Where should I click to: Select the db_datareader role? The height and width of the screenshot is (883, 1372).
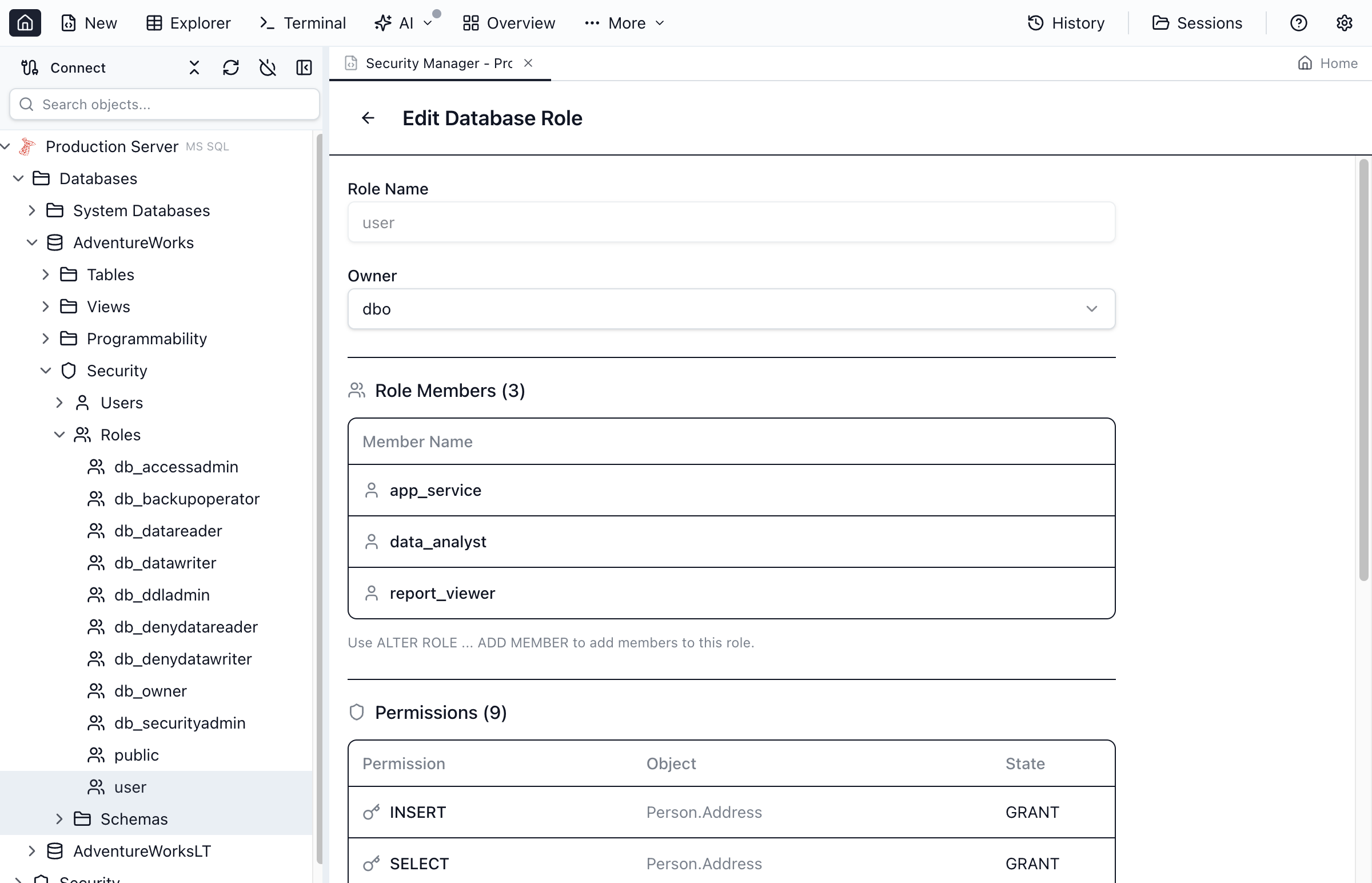tap(168, 530)
